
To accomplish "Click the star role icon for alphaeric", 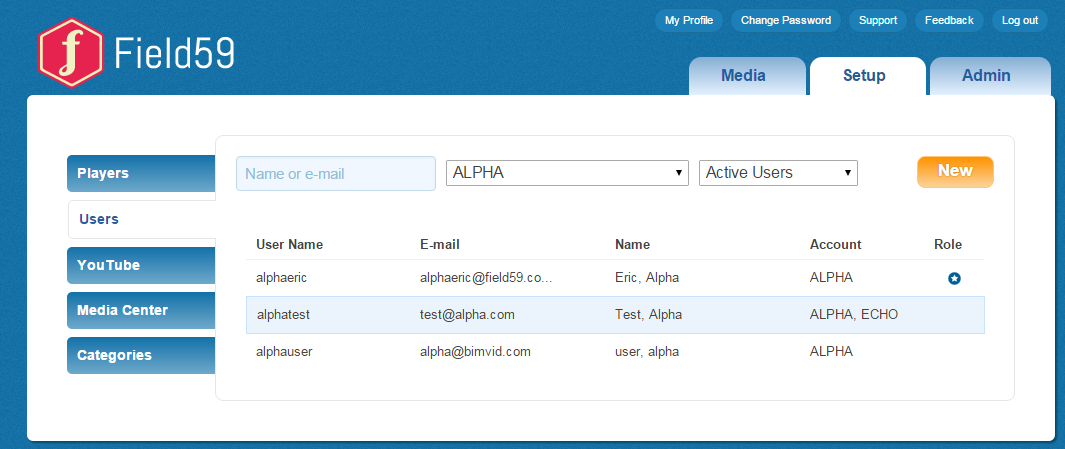I will [954, 278].
